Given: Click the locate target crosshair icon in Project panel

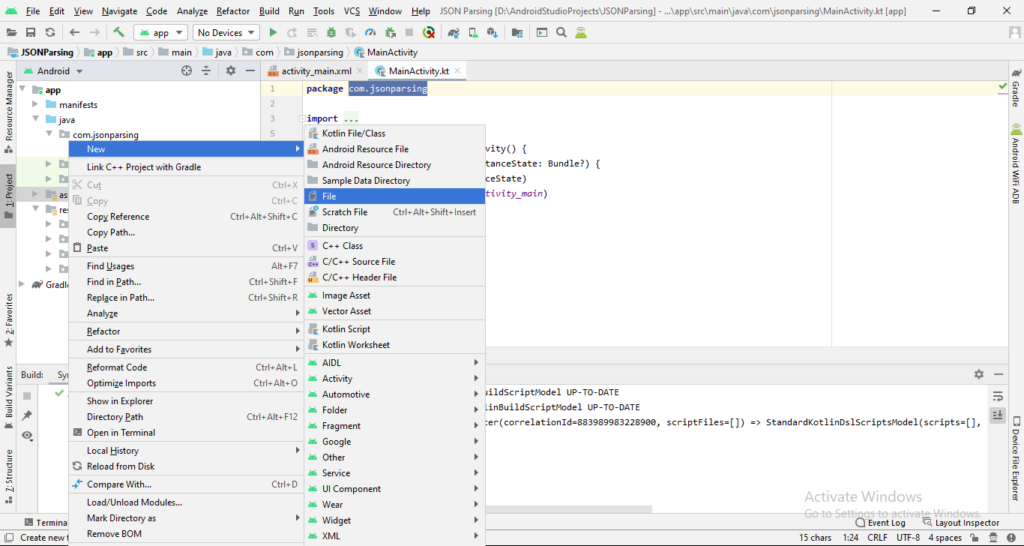Looking at the screenshot, I should (x=186, y=71).
